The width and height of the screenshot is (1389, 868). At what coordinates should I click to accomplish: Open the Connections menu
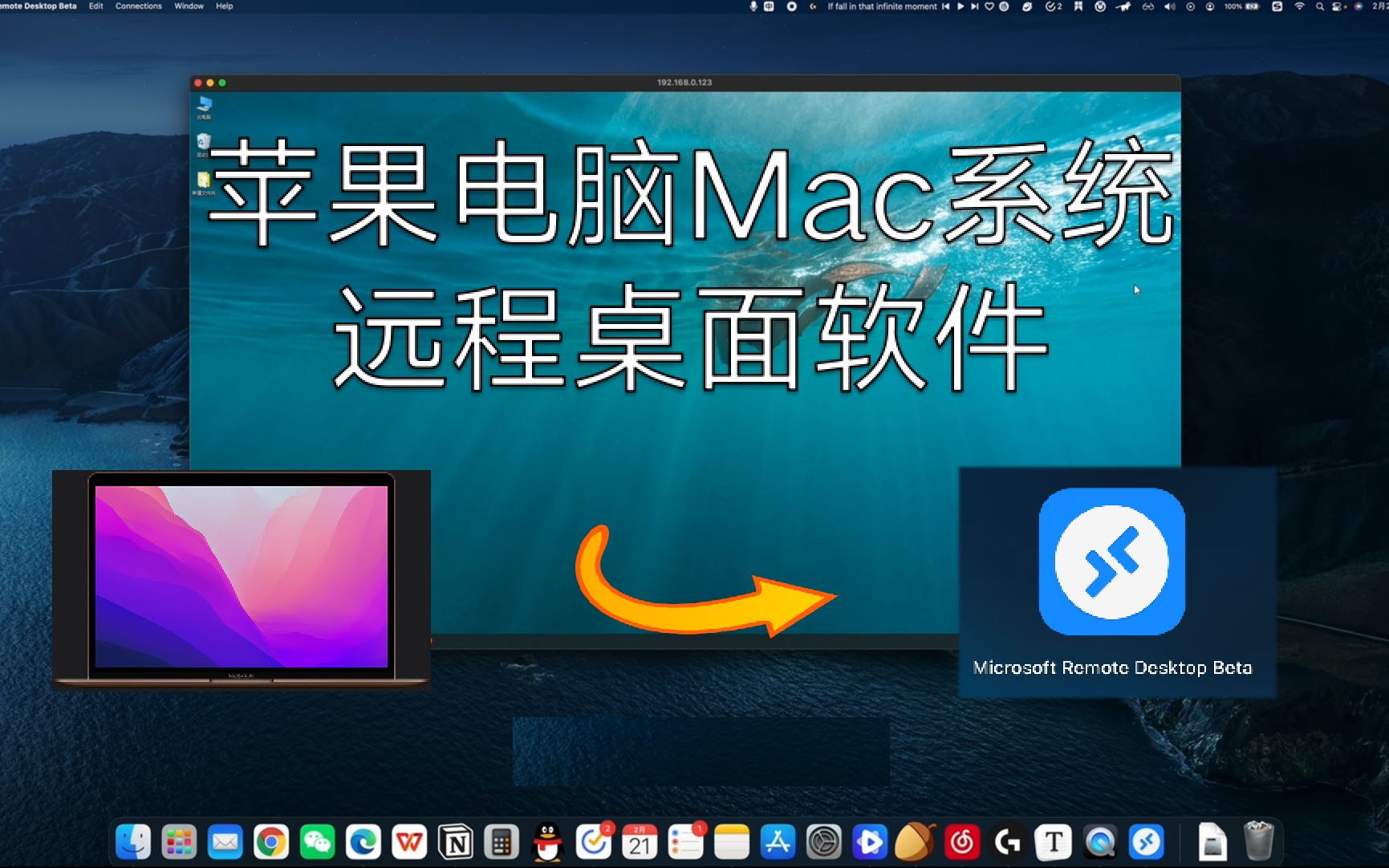coord(139,6)
